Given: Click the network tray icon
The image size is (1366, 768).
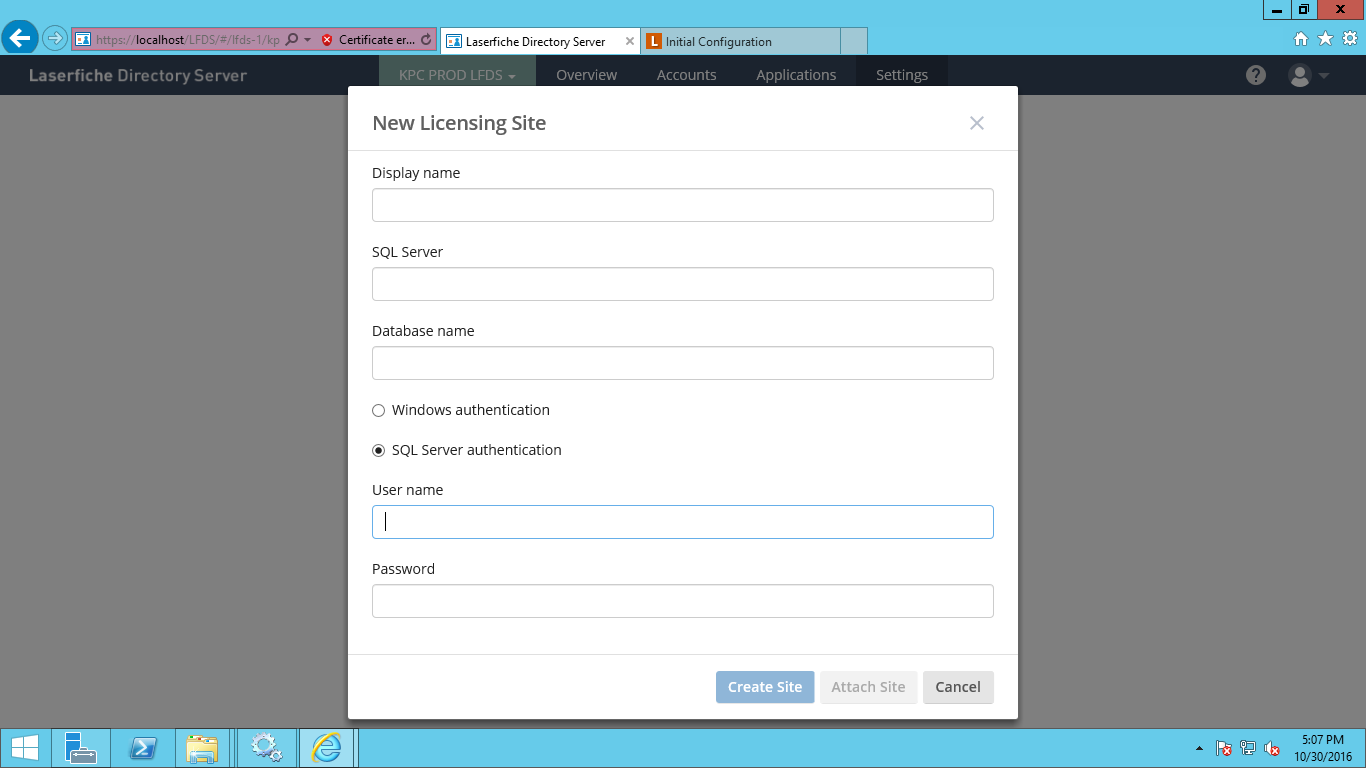Looking at the screenshot, I should point(1248,748).
